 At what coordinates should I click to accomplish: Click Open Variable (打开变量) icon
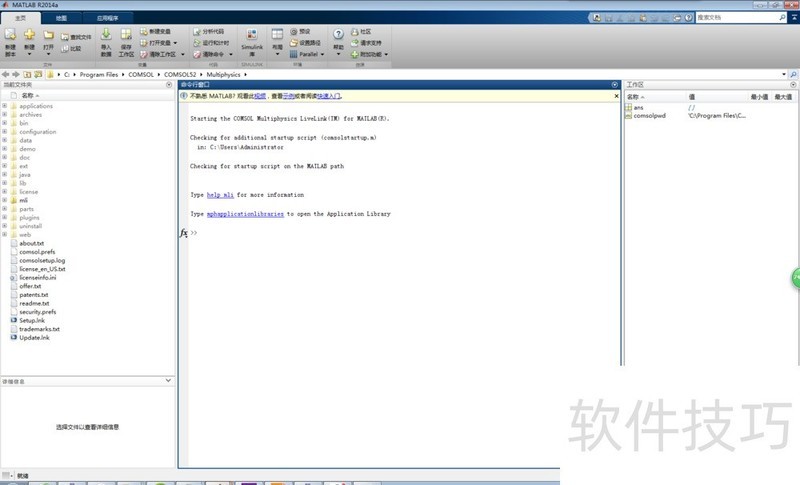pyautogui.click(x=144, y=43)
